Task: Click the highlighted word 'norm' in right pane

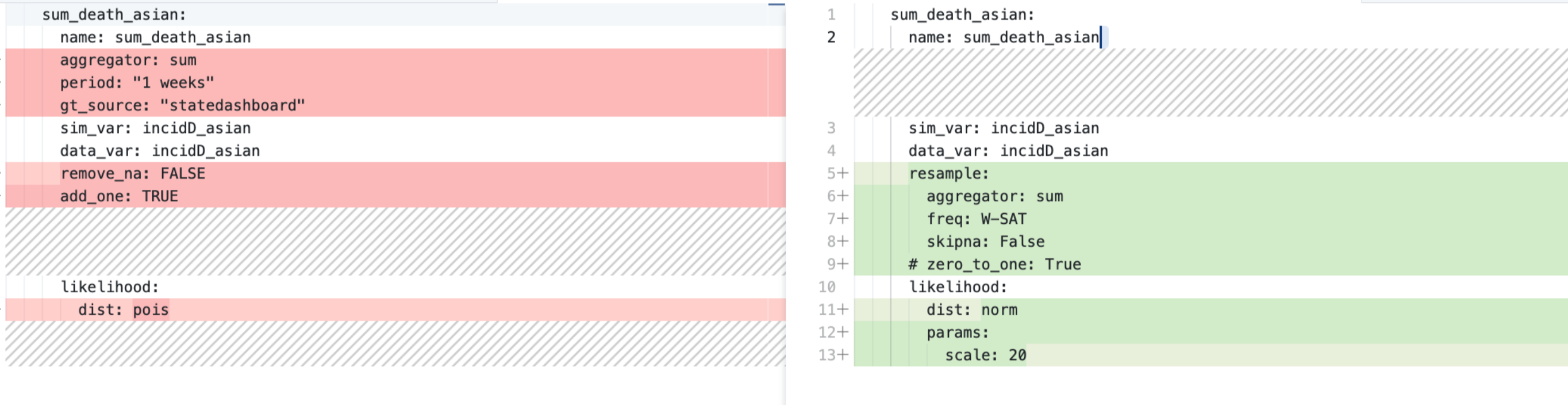Action: 999,310
